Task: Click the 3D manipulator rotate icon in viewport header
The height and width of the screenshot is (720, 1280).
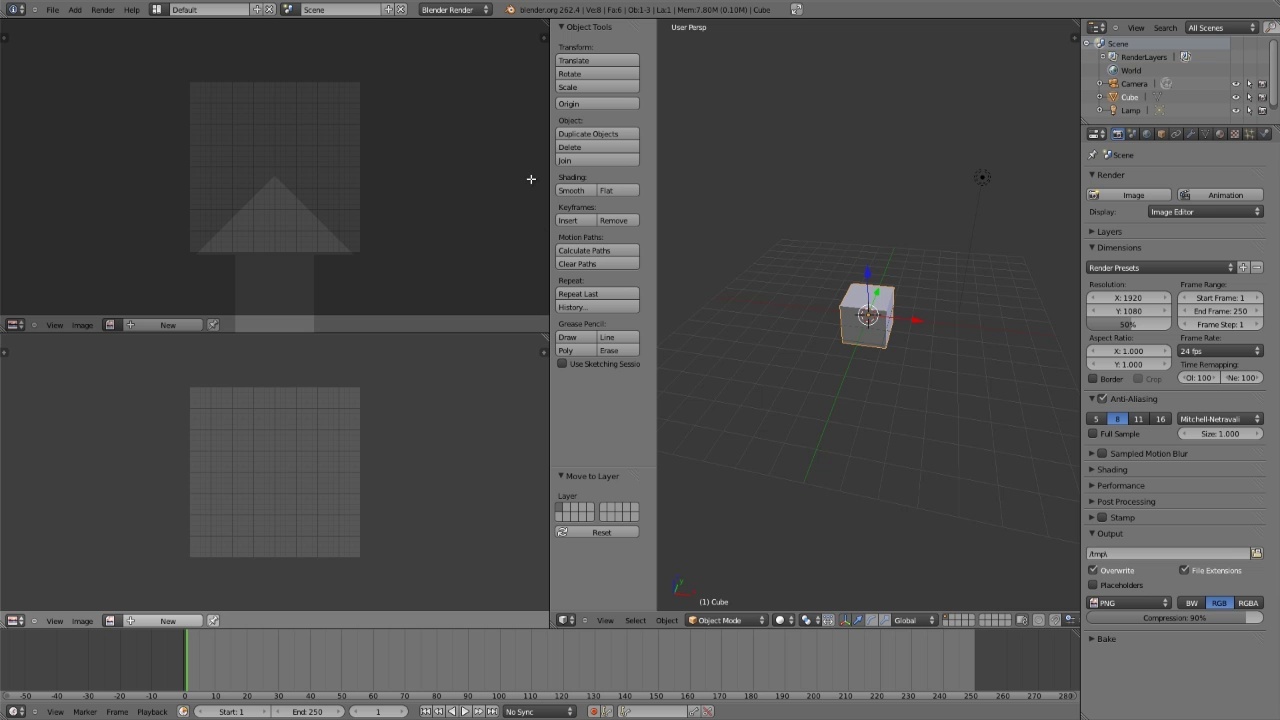Action: coord(871,620)
